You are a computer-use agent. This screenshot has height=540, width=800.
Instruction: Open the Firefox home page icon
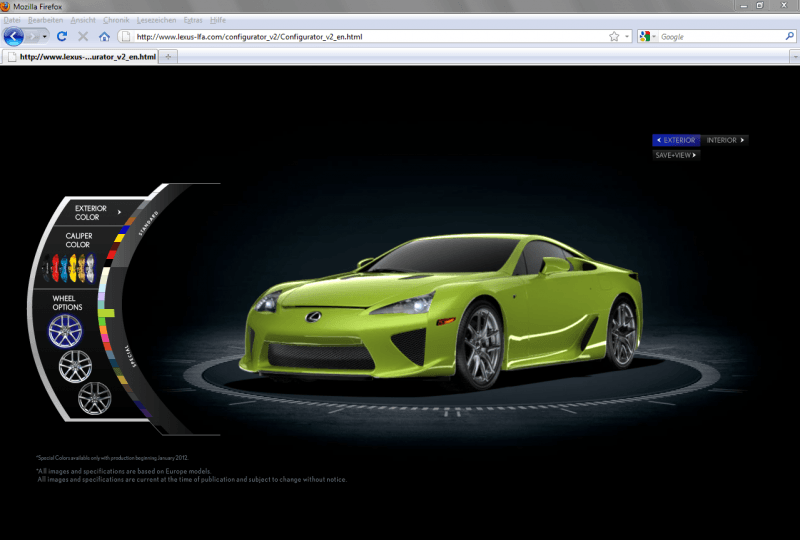pos(104,36)
